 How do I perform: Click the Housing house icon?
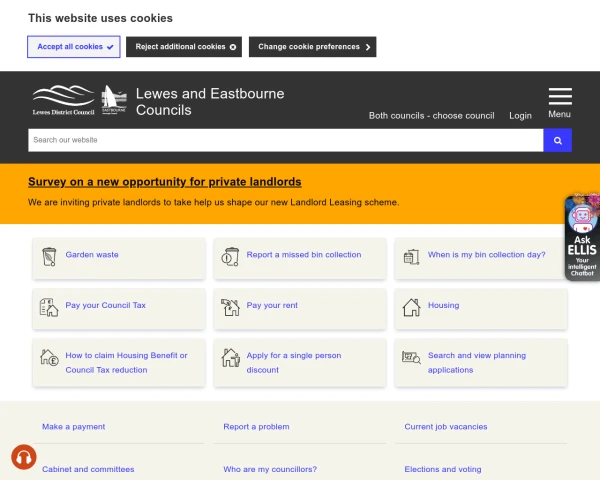pyautogui.click(x=411, y=307)
